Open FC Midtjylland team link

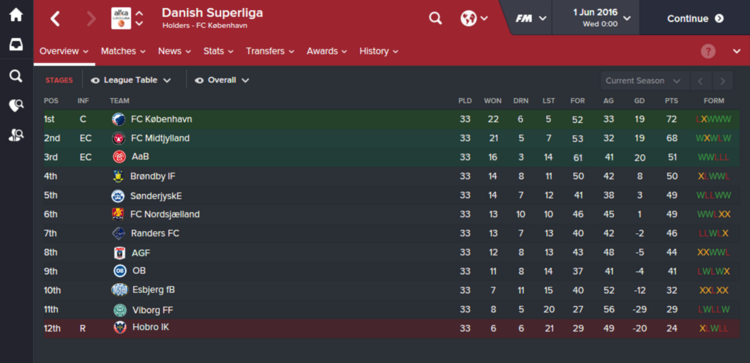(160, 138)
